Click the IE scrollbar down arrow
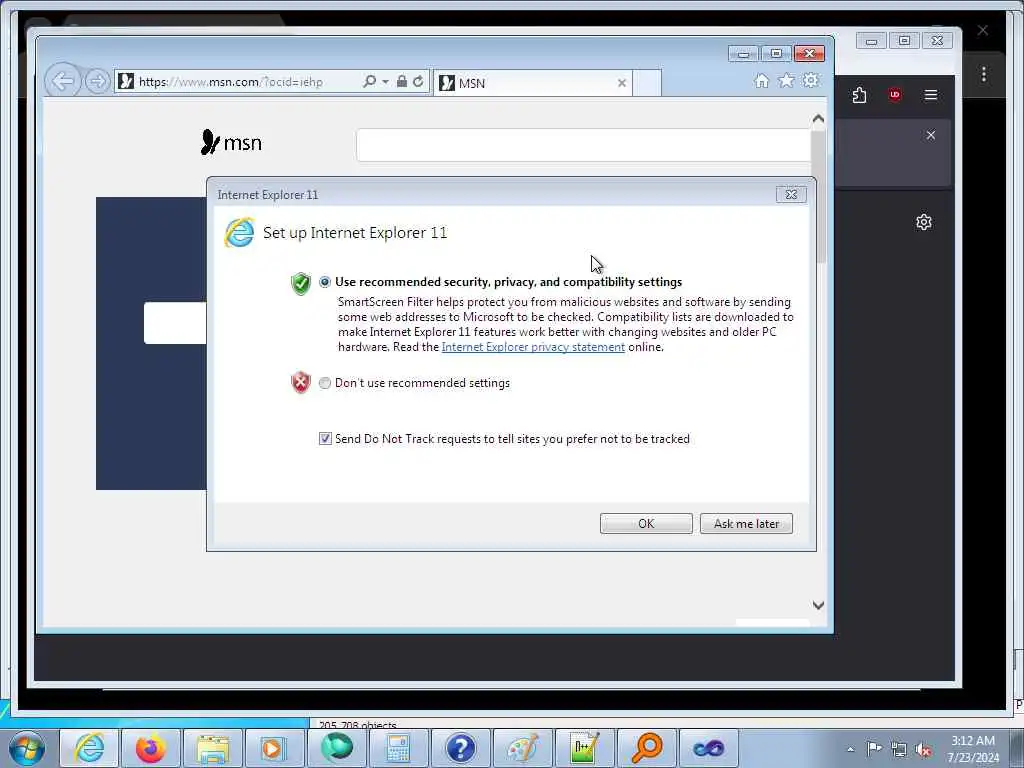This screenshot has height=768, width=1024. [818, 605]
